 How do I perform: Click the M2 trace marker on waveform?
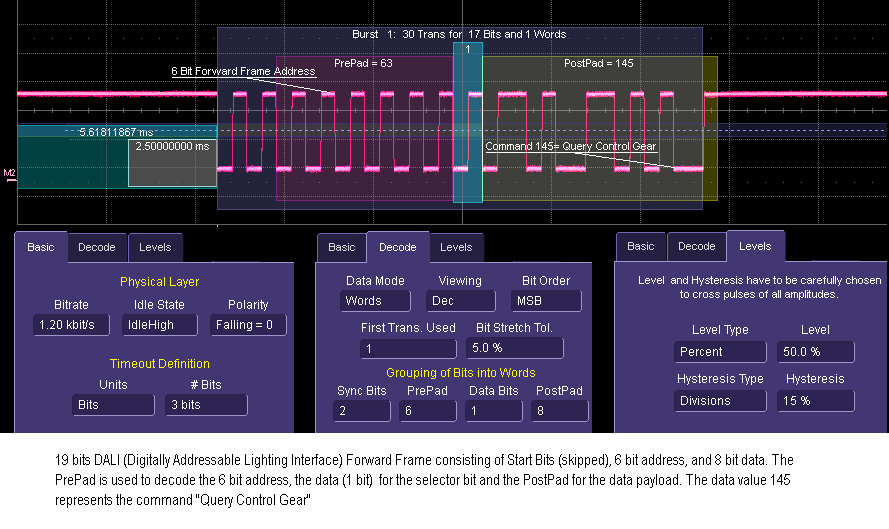10,176
